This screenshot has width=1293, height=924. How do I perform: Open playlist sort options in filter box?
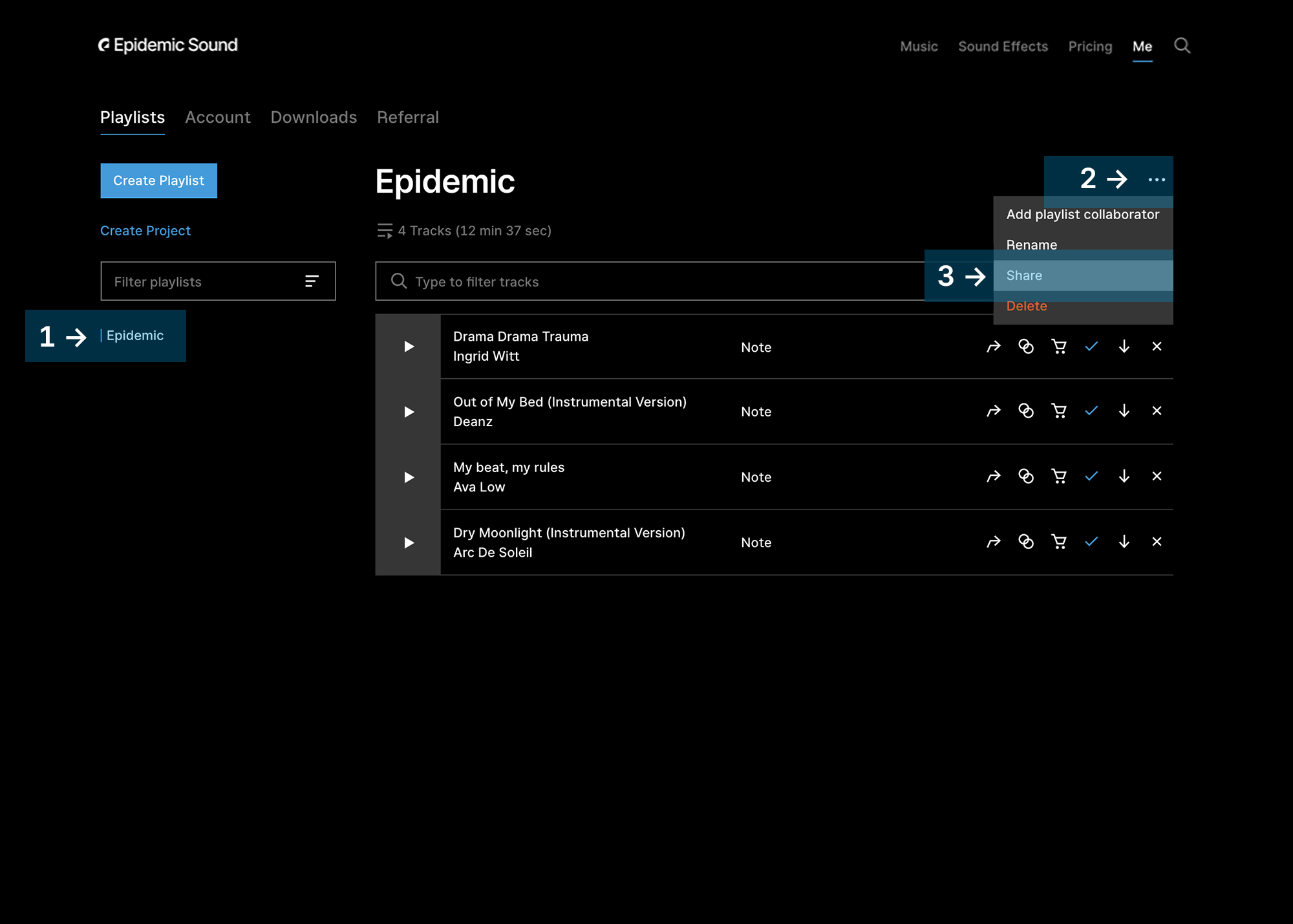tap(312, 281)
